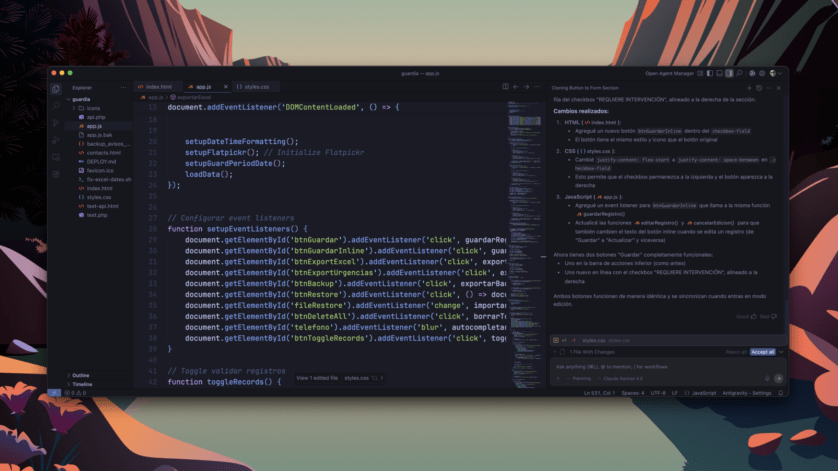838x471 pixels.
Task: Click exportarExcel breadcrumb symbol
Action: click(191, 97)
